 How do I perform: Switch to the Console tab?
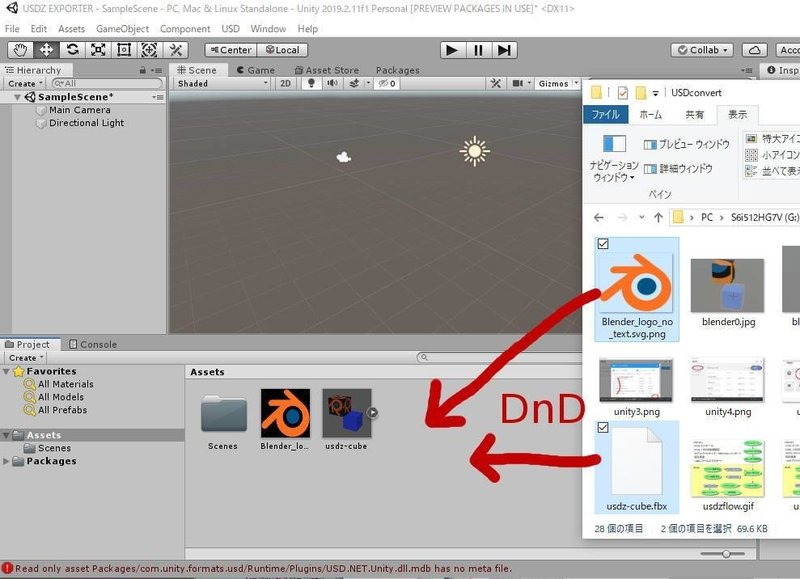(x=93, y=344)
